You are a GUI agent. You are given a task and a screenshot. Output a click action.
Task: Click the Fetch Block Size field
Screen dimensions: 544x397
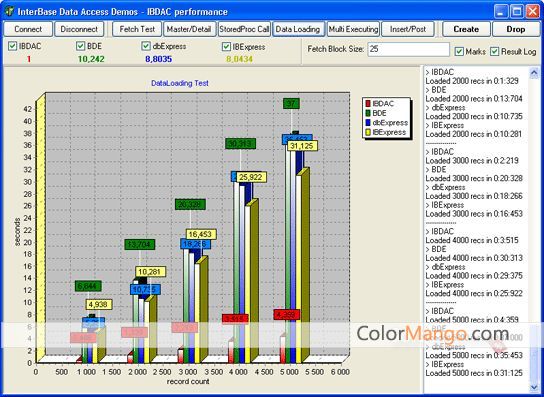pyautogui.click(x=409, y=49)
